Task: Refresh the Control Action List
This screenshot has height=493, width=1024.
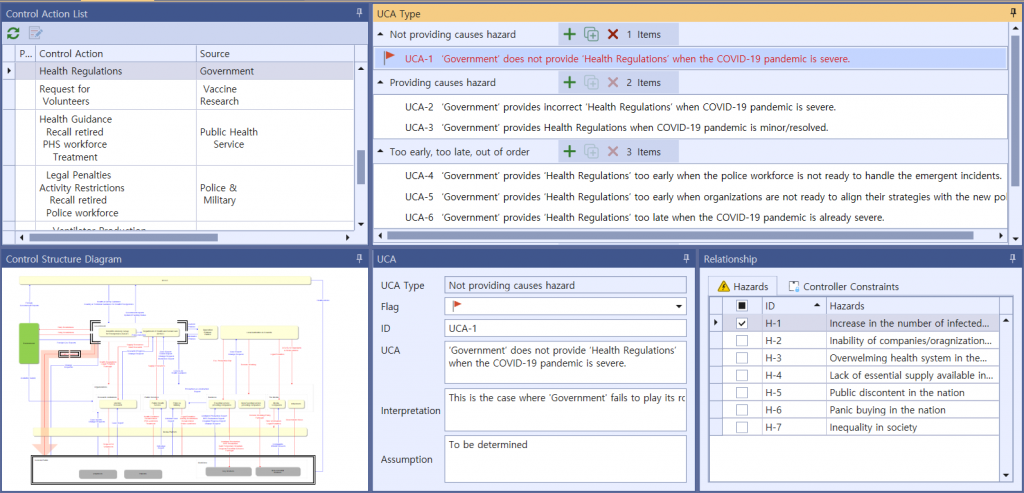Action: pos(13,33)
